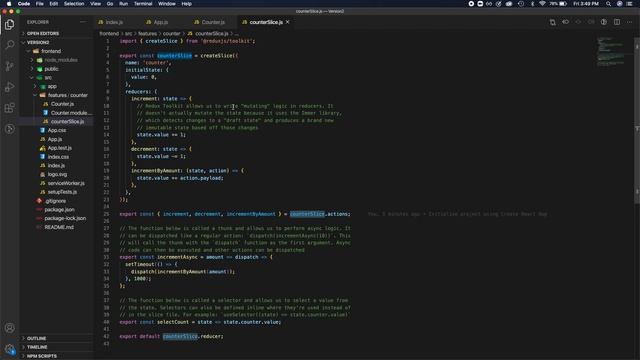Open index.css in the explorer
The height and width of the screenshot is (360, 640).
point(56,157)
